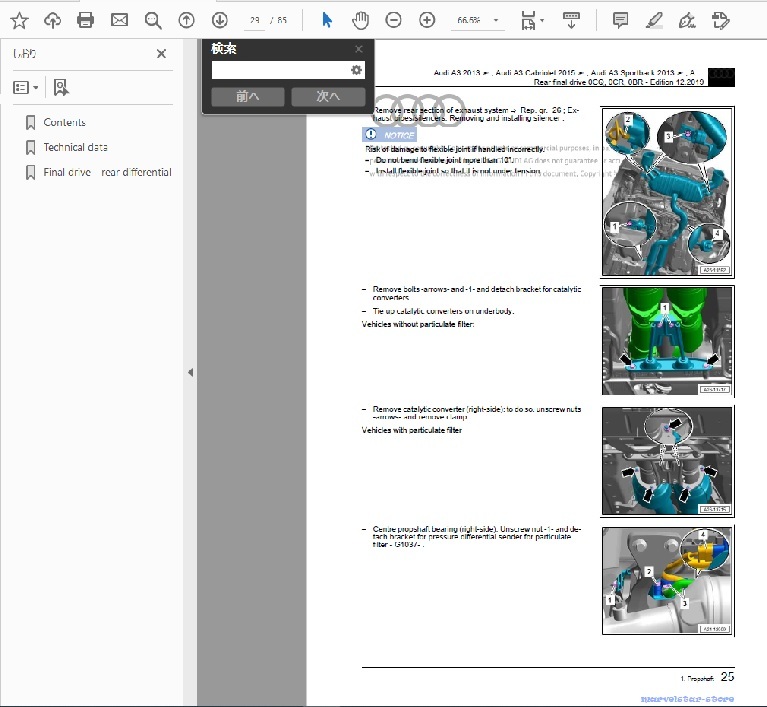Open search settings gear icon
Viewport: 767px width, 707px height.
point(357,70)
